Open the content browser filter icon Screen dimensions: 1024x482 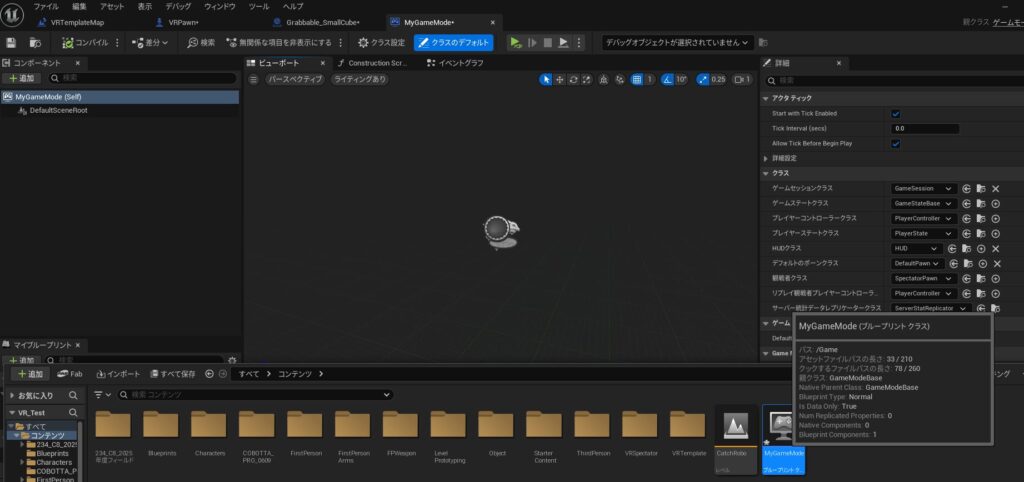(102, 395)
